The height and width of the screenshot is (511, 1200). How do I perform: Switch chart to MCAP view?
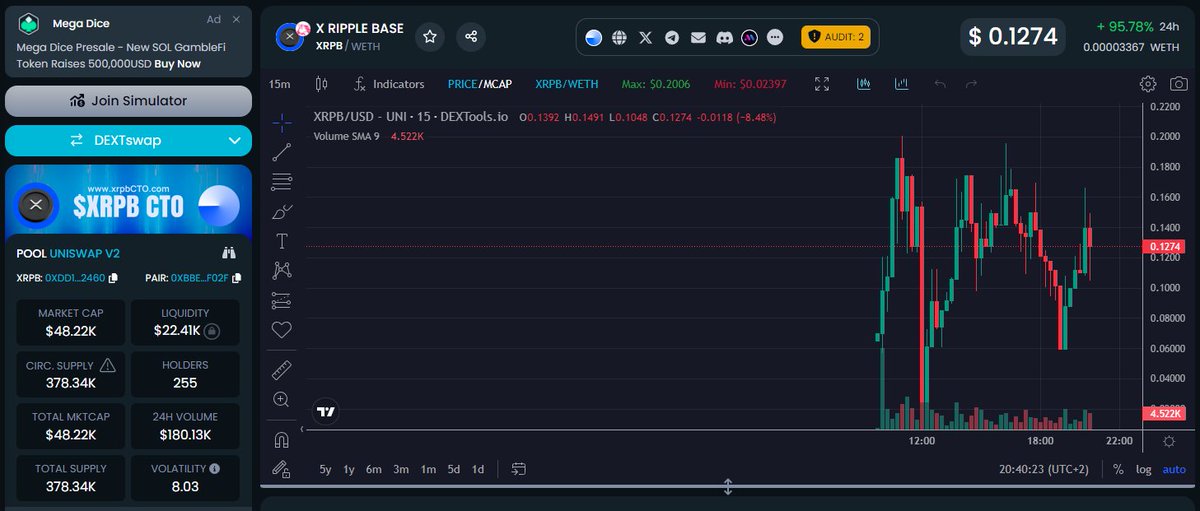tap(498, 84)
